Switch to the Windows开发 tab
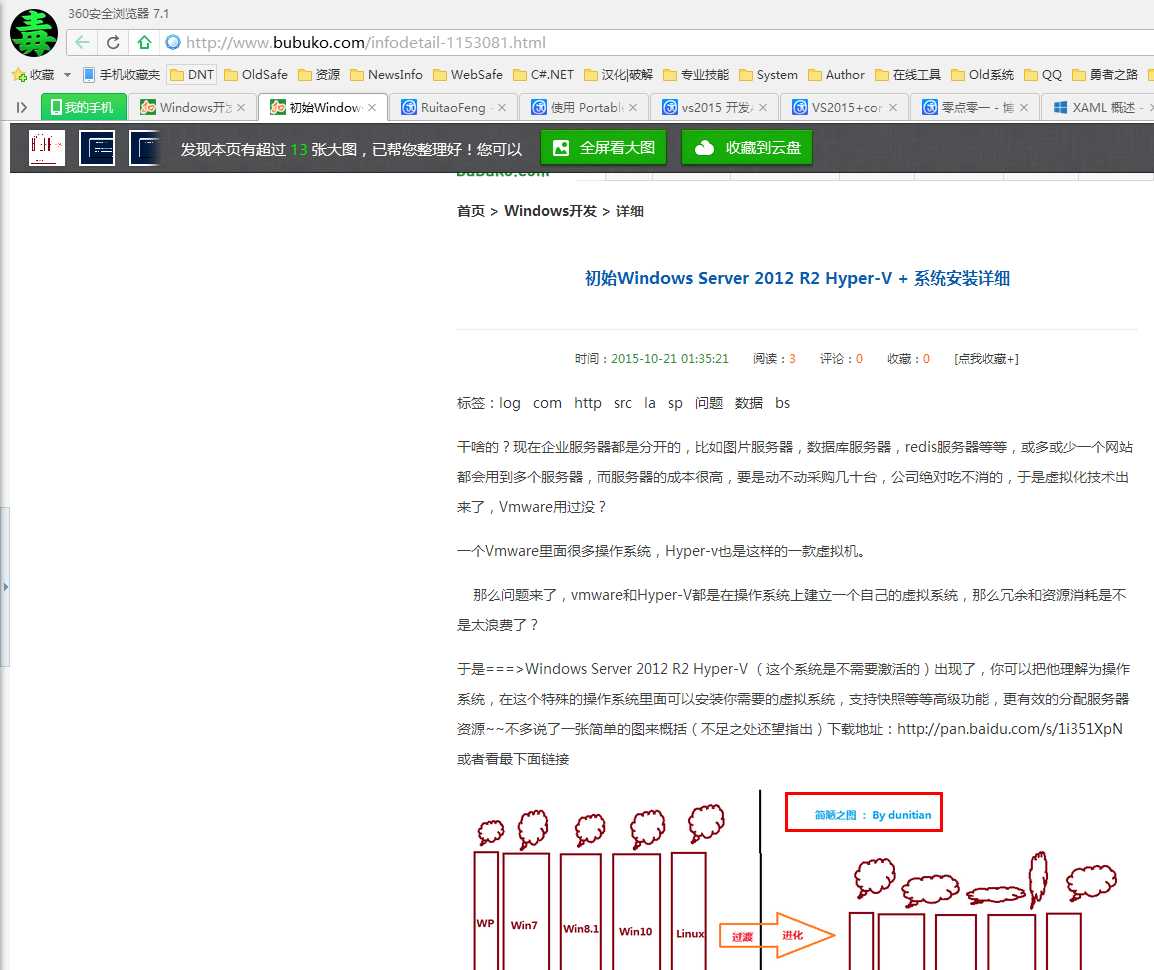 coord(192,107)
